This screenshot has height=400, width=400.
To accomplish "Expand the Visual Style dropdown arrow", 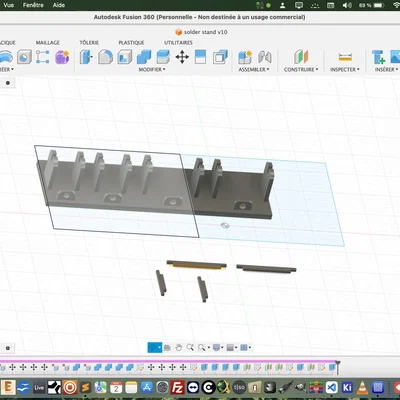I will point(236,348).
